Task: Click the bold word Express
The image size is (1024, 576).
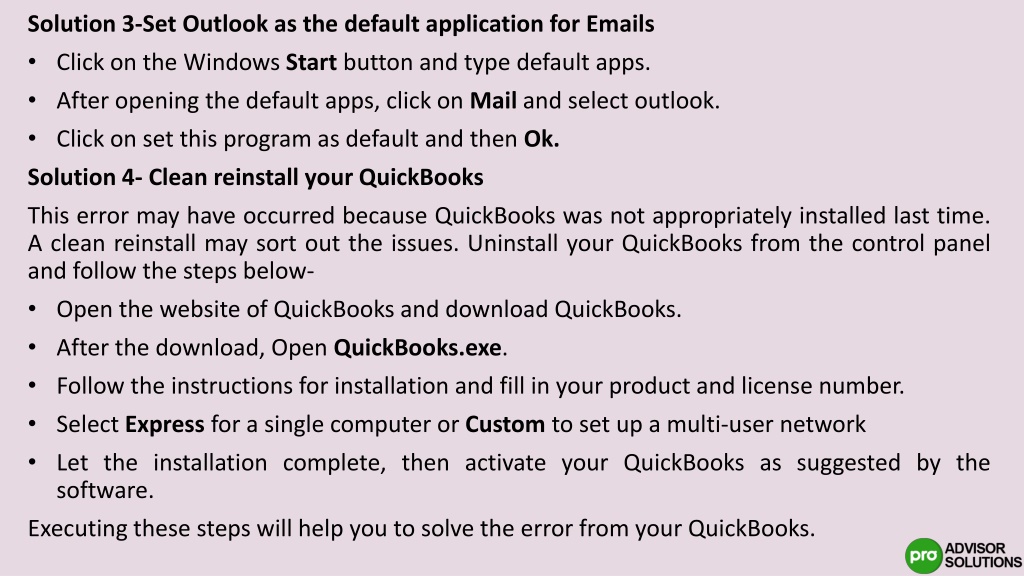Action: pos(165,424)
